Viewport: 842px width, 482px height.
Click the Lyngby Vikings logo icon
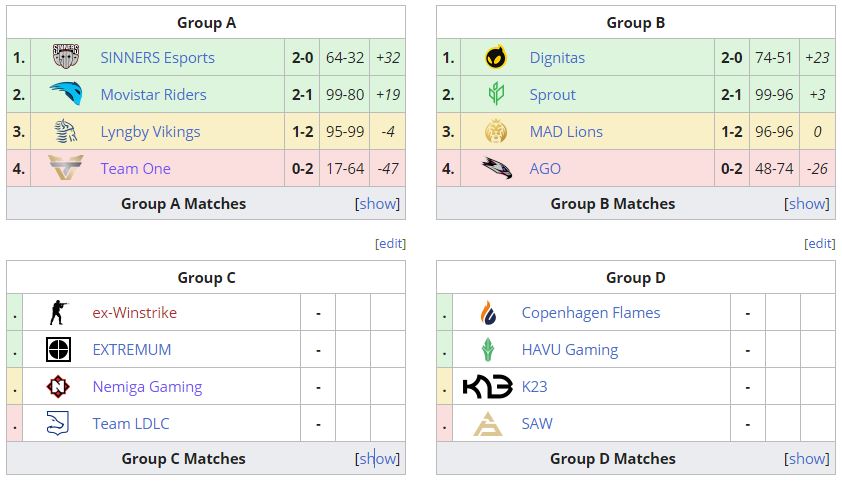click(66, 132)
